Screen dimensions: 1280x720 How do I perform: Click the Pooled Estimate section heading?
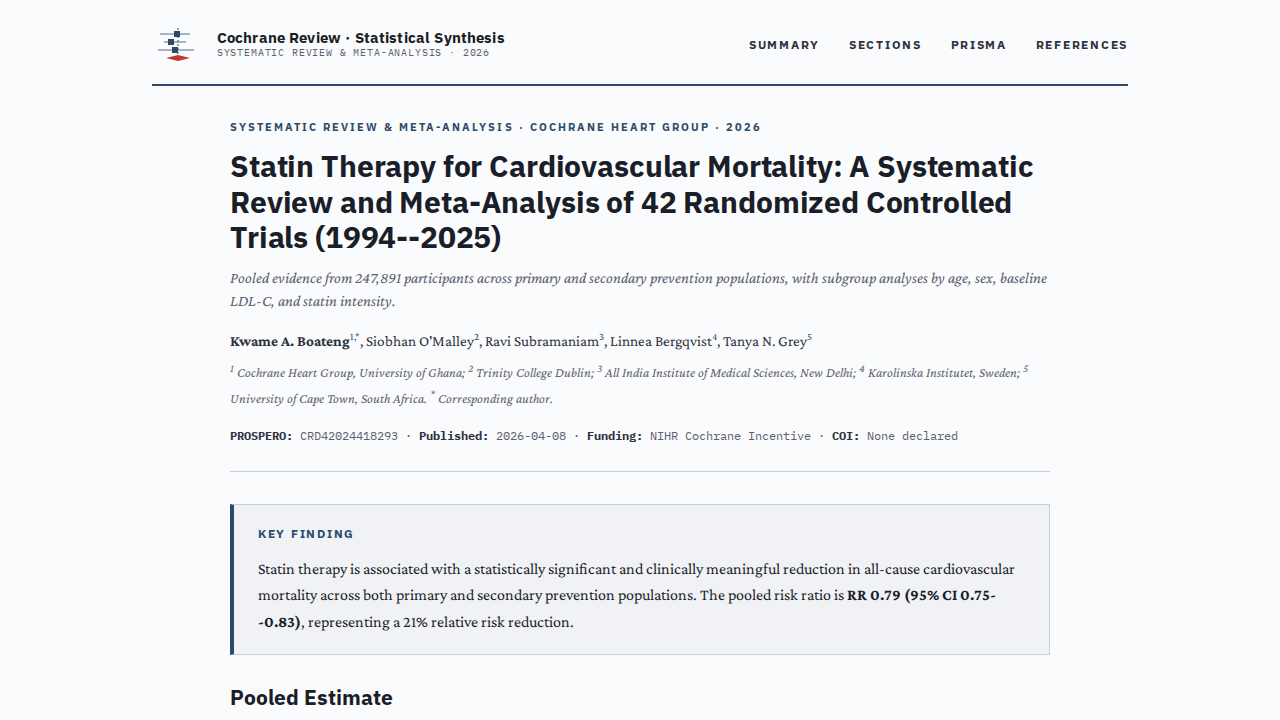pos(311,698)
